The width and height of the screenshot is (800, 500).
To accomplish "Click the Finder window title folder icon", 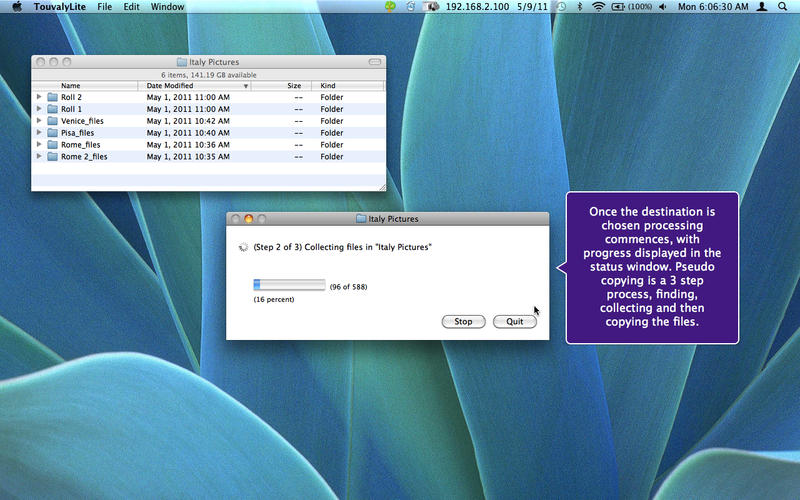I will 182,62.
